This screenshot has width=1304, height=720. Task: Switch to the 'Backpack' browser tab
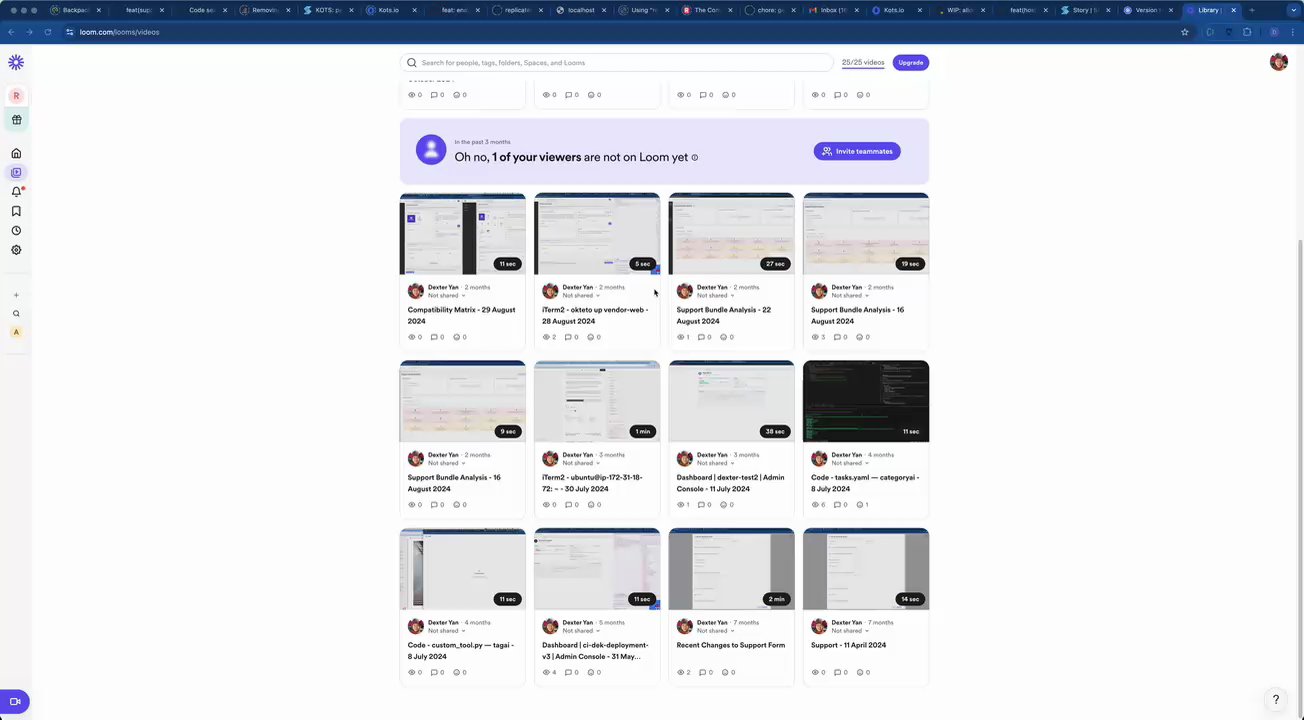click(x=75, y=10)
